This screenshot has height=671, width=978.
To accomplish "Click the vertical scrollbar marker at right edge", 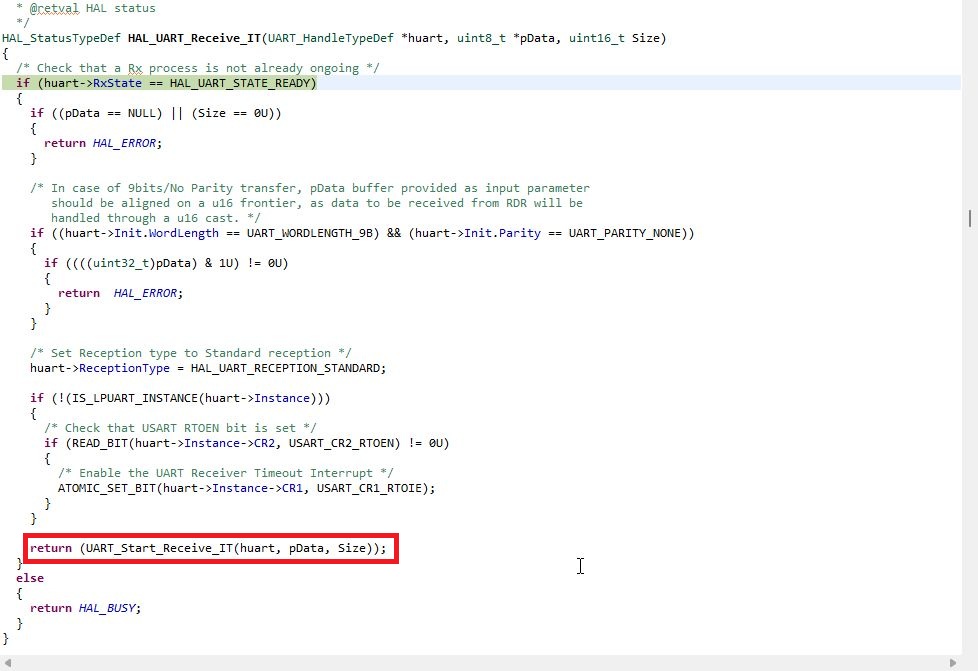I will point(970,218).
